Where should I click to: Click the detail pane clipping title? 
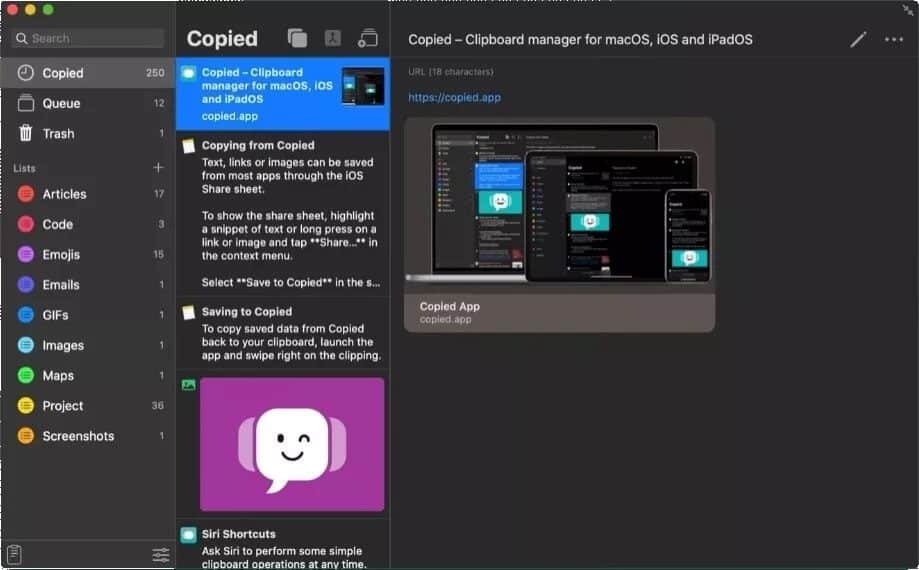[580, 39]
